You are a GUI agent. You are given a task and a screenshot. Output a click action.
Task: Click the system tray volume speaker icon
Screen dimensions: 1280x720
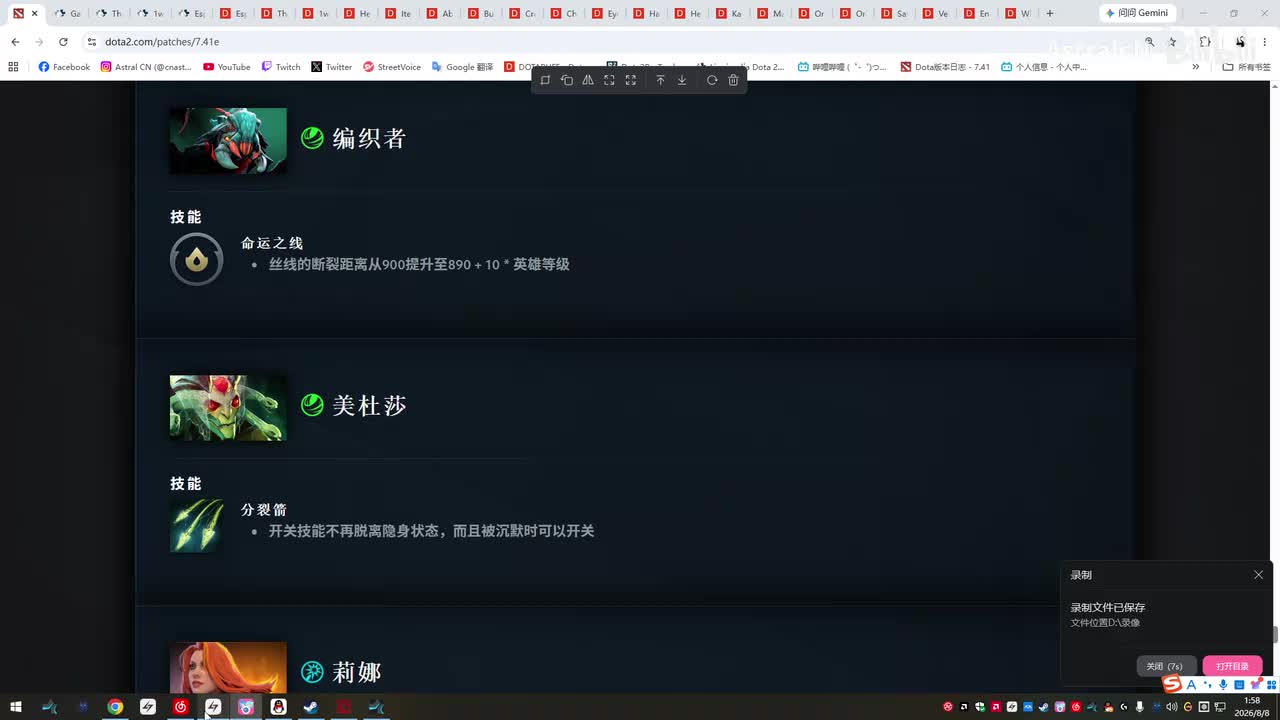tap(1171, 707)
